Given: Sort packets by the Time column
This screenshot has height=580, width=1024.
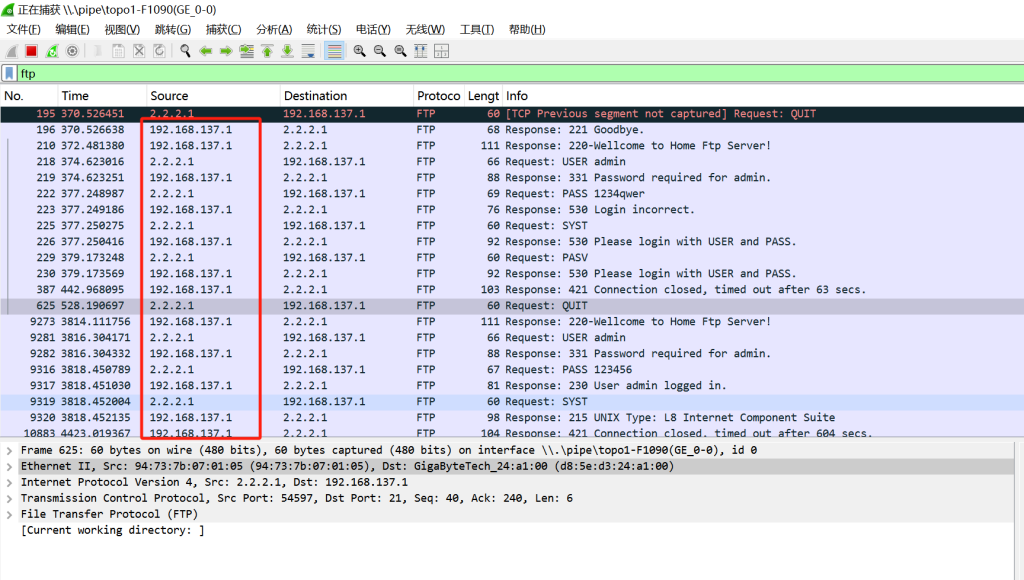Looking at the screenshot, I should tap(102, 96).
